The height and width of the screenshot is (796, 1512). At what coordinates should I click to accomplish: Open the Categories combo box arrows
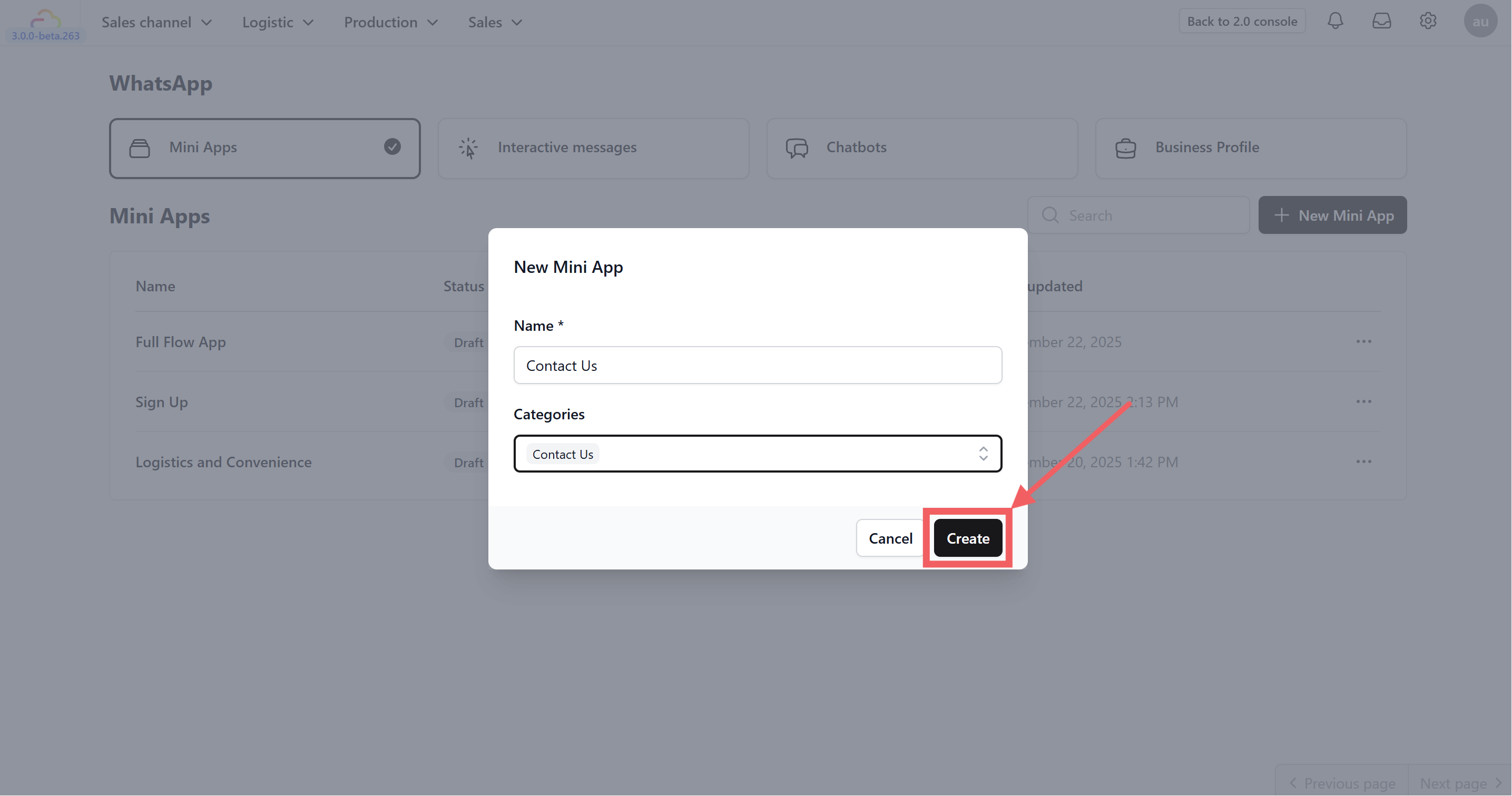click(983, 453)
